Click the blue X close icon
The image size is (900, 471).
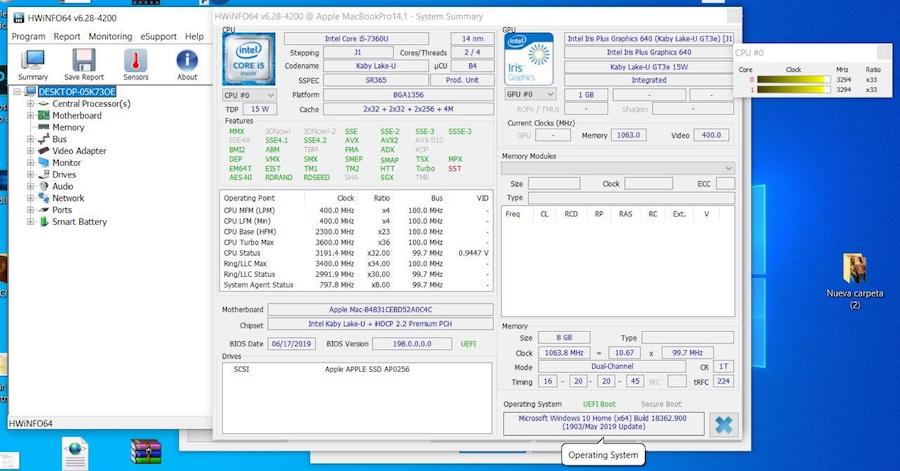723,424
